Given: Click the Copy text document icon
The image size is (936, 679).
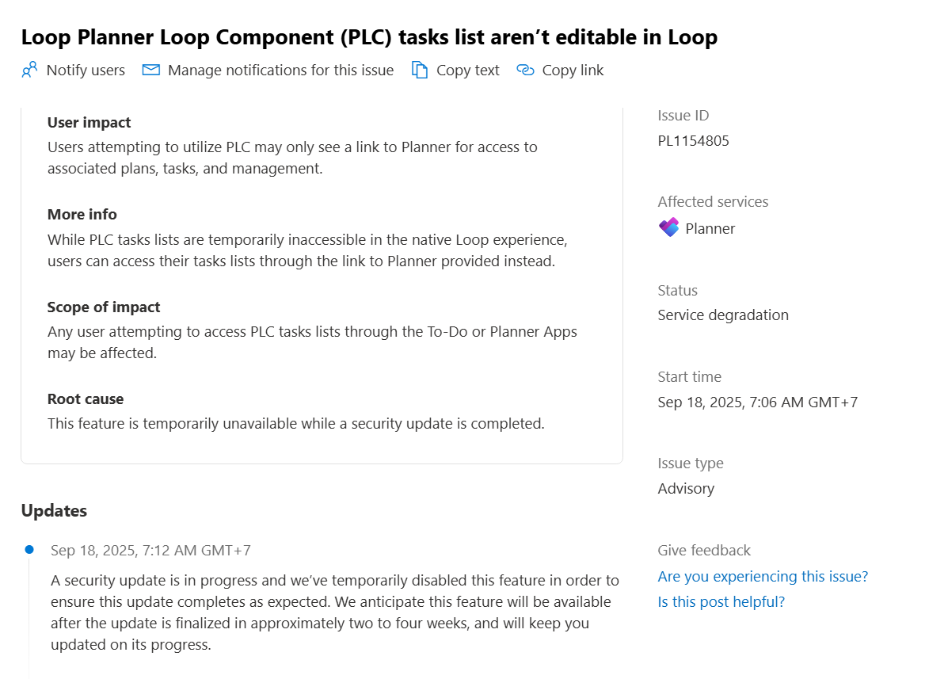Looking at the screenshot, I should pos(420,70).
